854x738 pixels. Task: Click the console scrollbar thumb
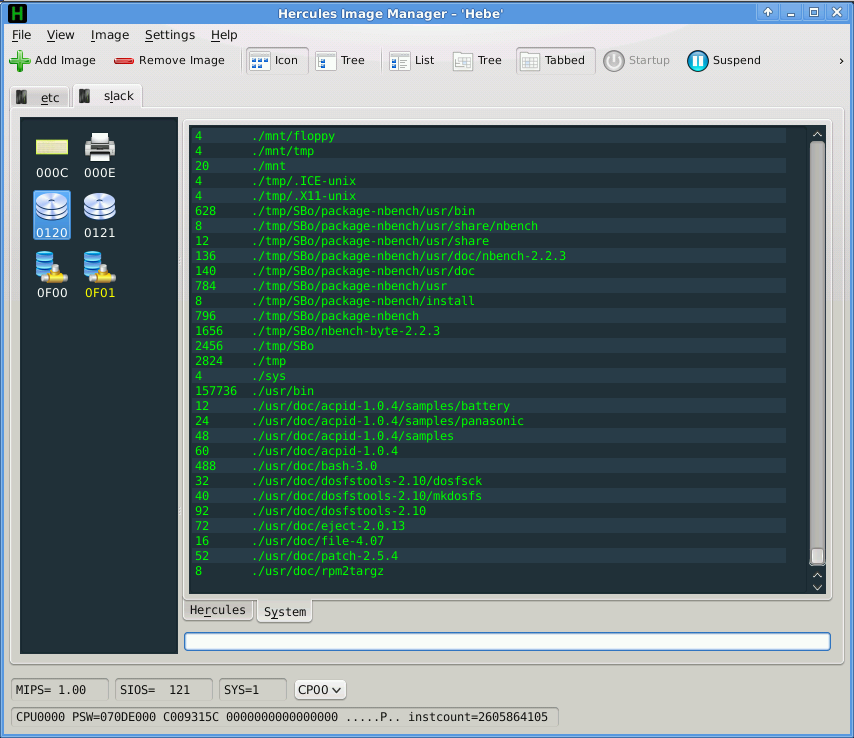point(817,556)
